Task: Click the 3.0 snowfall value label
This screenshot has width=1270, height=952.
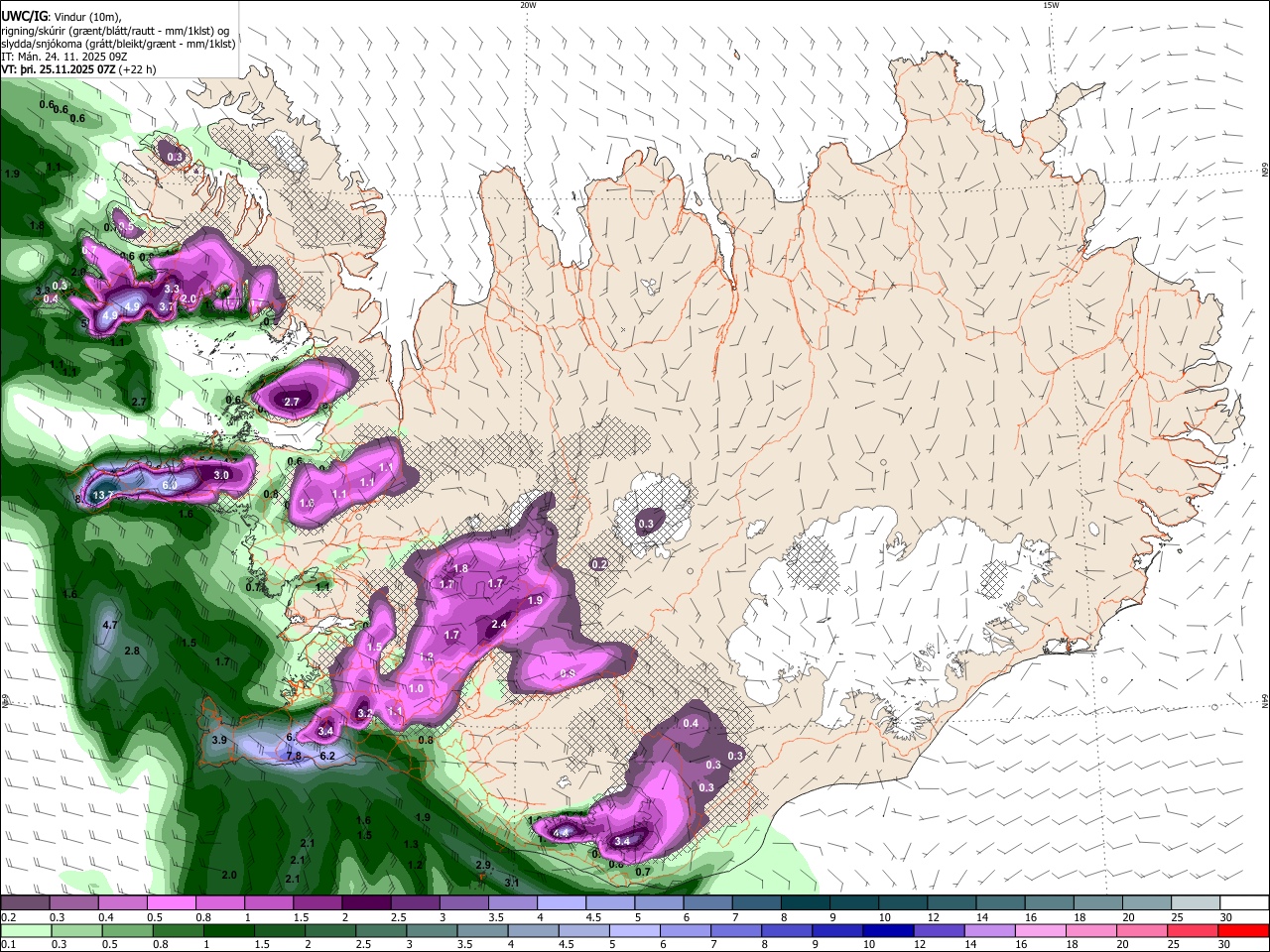Action: click(x=221, y=475)
